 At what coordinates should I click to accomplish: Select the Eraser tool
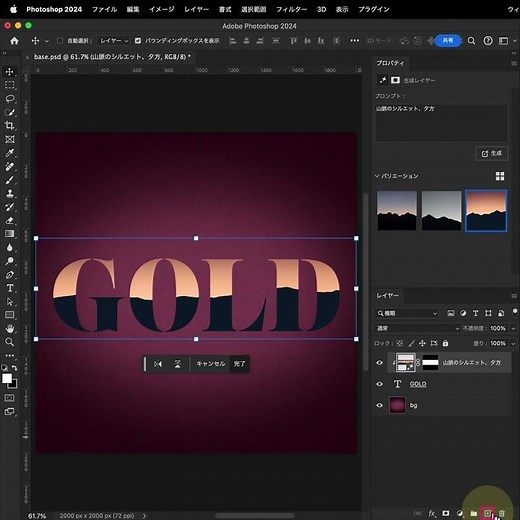(9, 220)
